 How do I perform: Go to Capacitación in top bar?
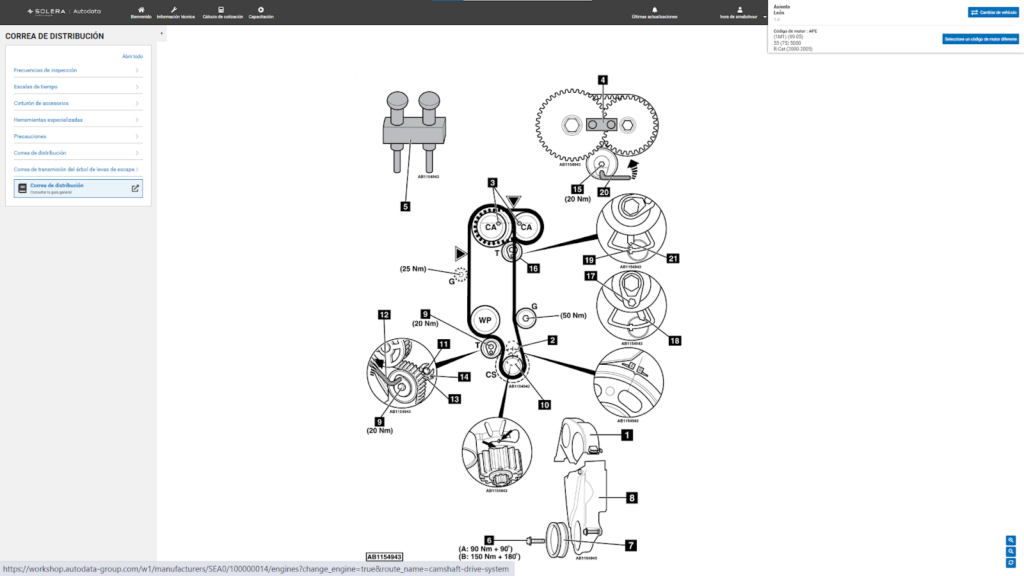pyautogui.click(x=261, y=10)
